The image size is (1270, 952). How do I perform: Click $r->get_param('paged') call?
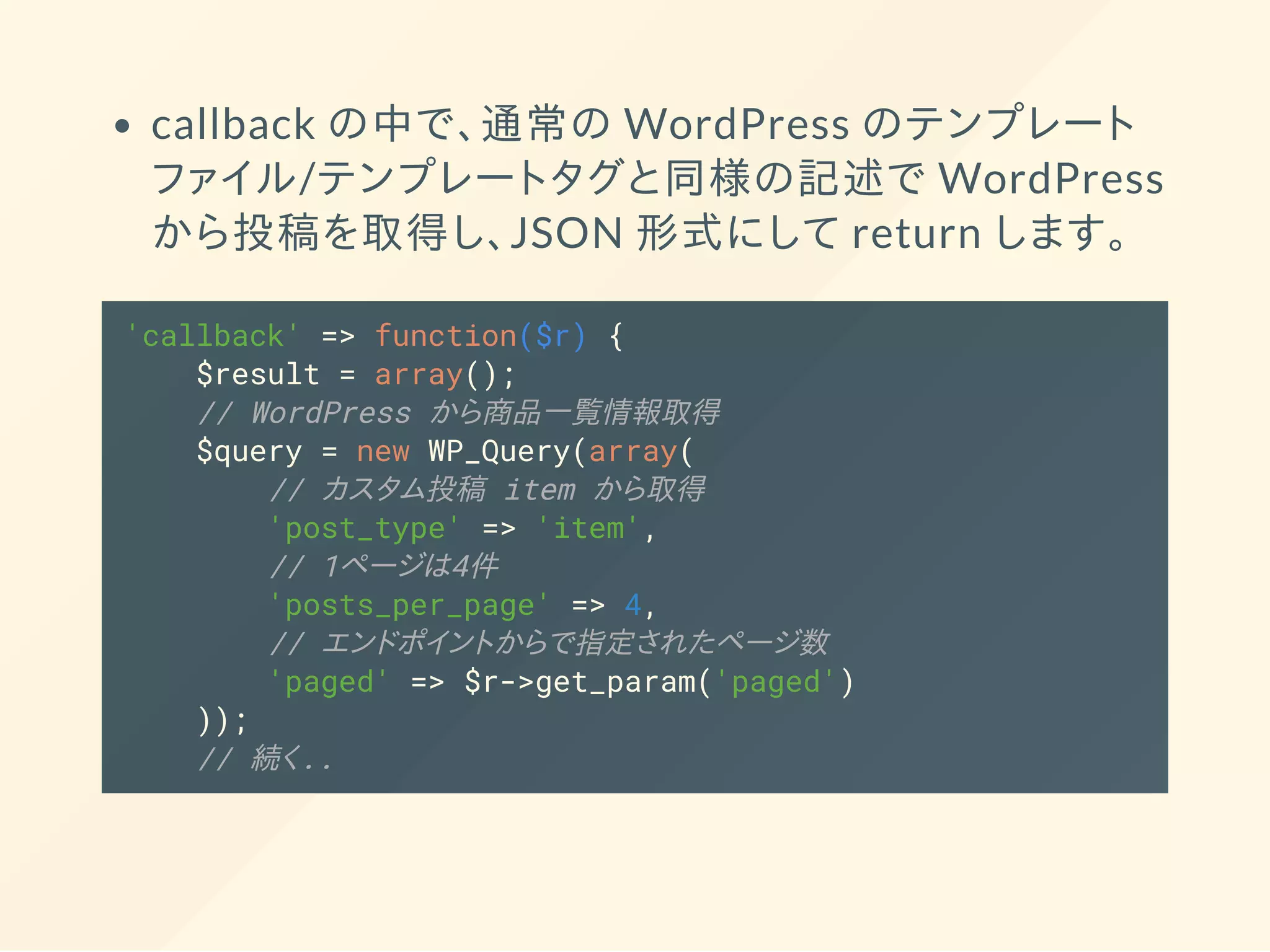[x=659, y=682]
